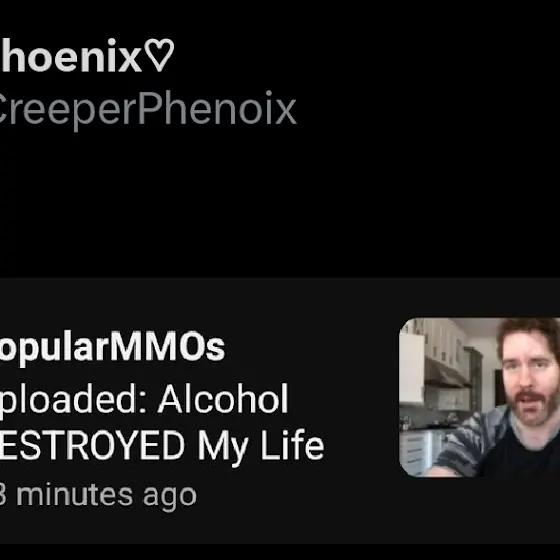Click the range hood in the thumbnail
560x560 pixels.
[x=446, y=374]
